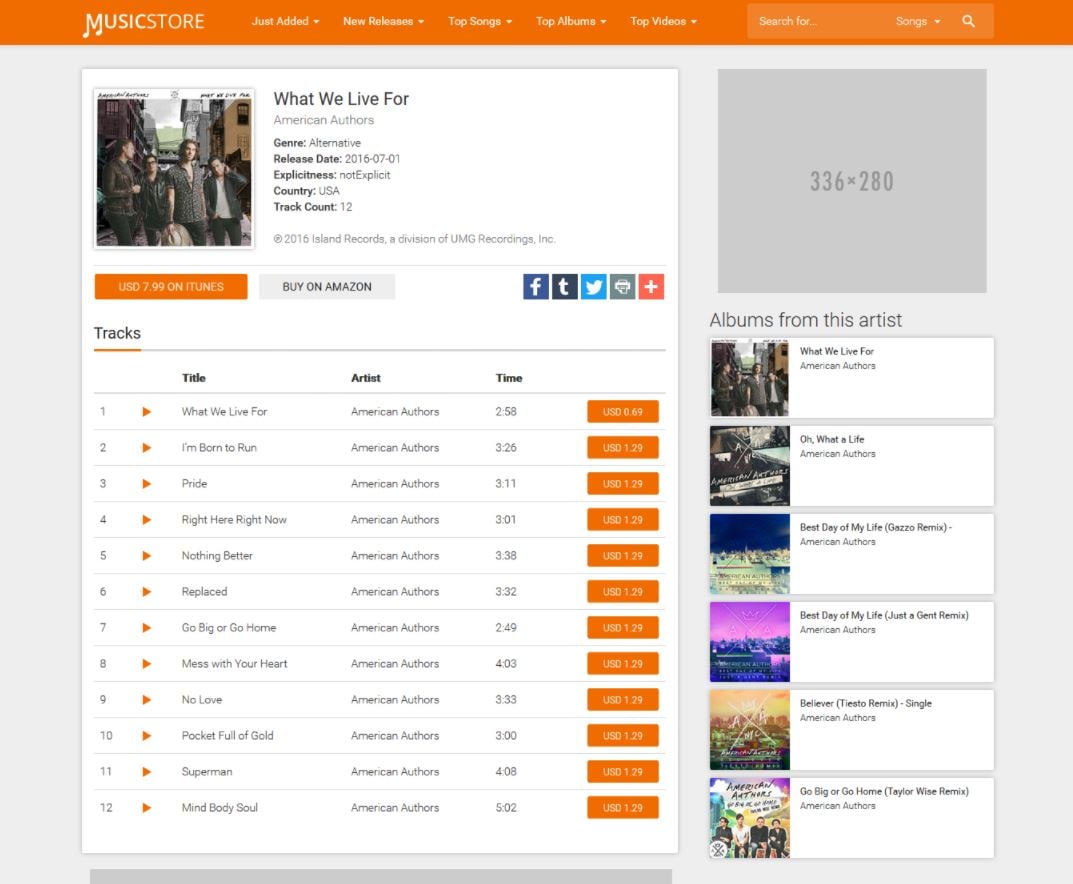Buy Mess with Your Heart track
Image resolution: width=1073 pixels, height=884 pixels.
point(623,664)
